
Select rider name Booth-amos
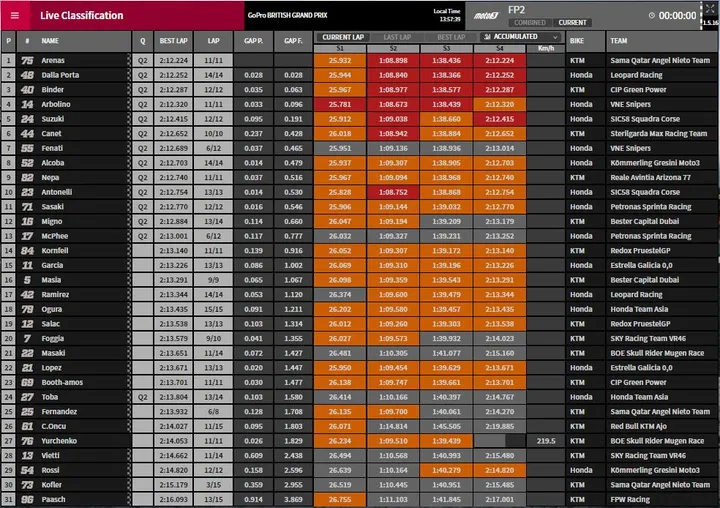coord(62,382)
